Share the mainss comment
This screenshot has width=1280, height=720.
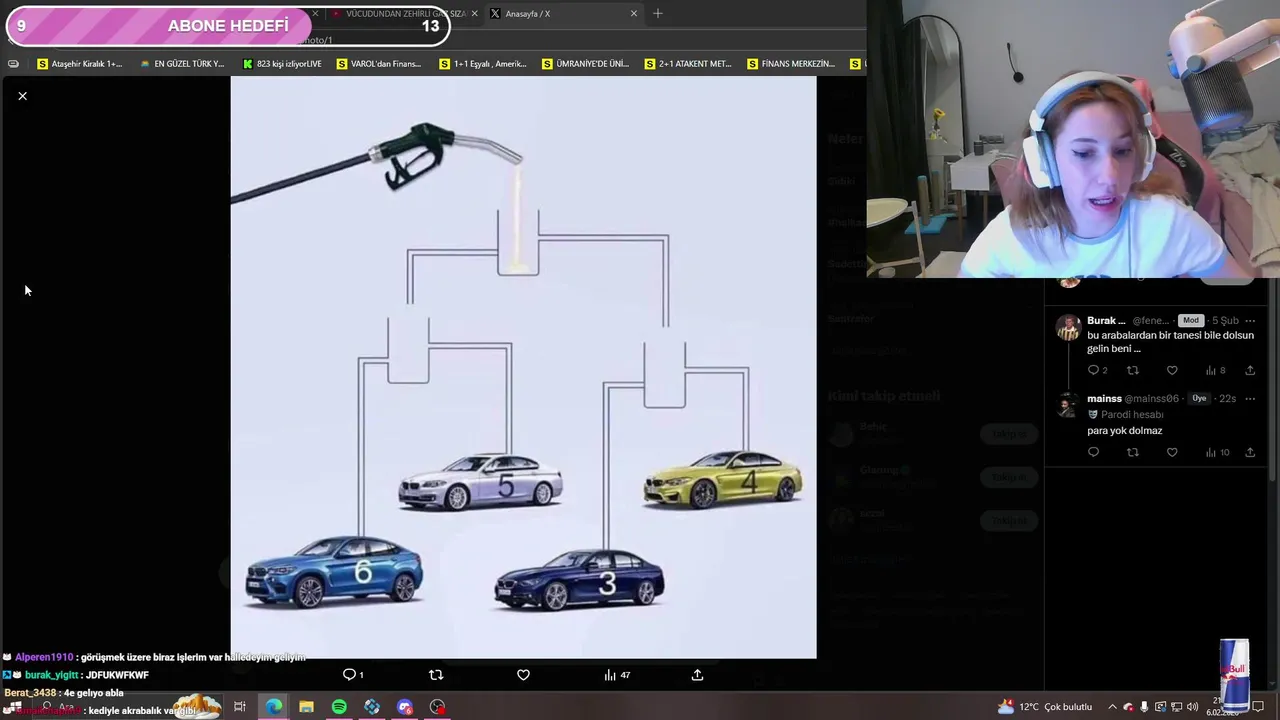(x=1250, y=452)
